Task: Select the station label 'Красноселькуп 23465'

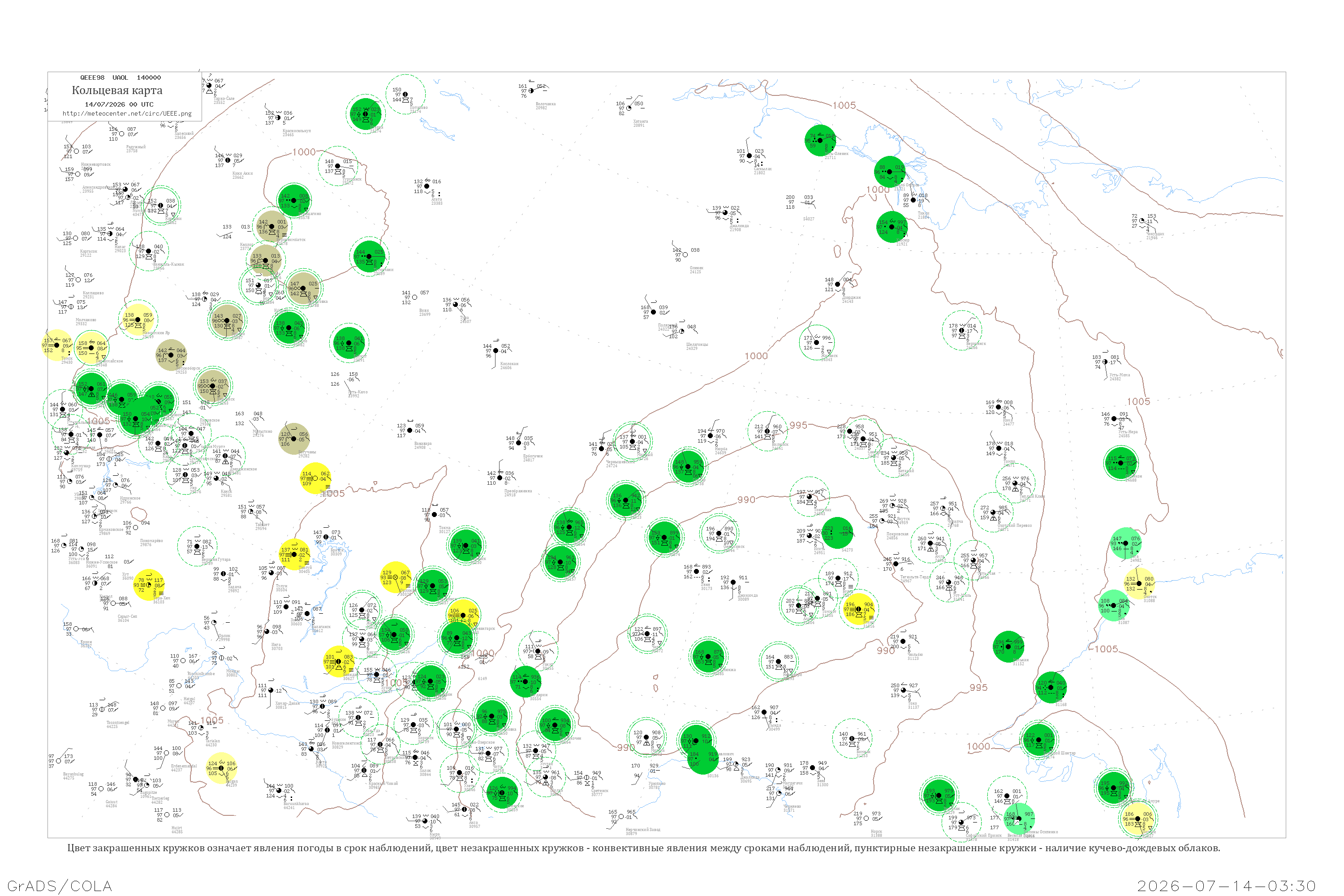Action: (x=297, y=133)
